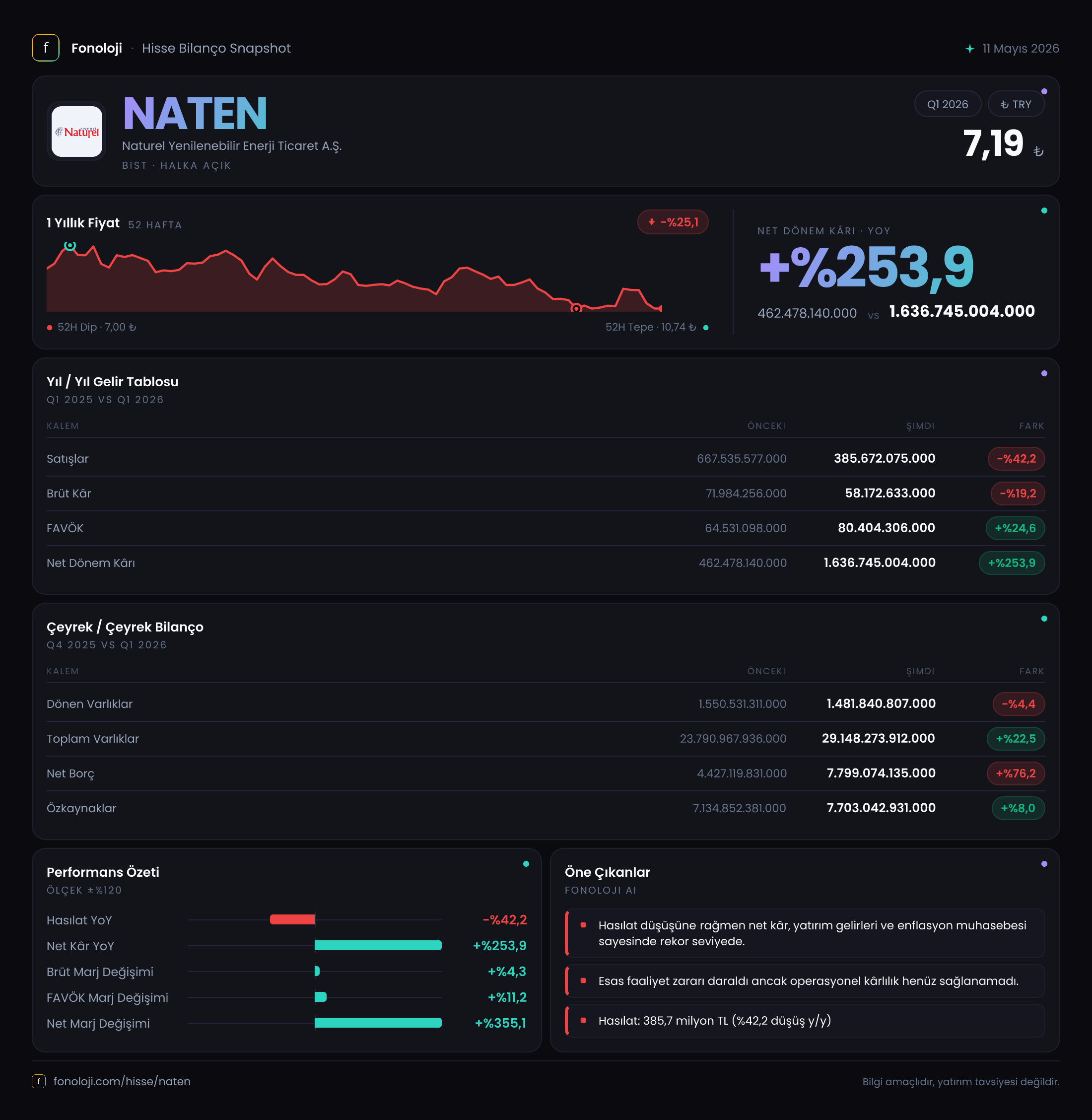Image resolution: width=1092 pixels, height=1120 pixels.
Task: Click Brüt Kâr current value 58.172.633.000
Action: (889, 493)
